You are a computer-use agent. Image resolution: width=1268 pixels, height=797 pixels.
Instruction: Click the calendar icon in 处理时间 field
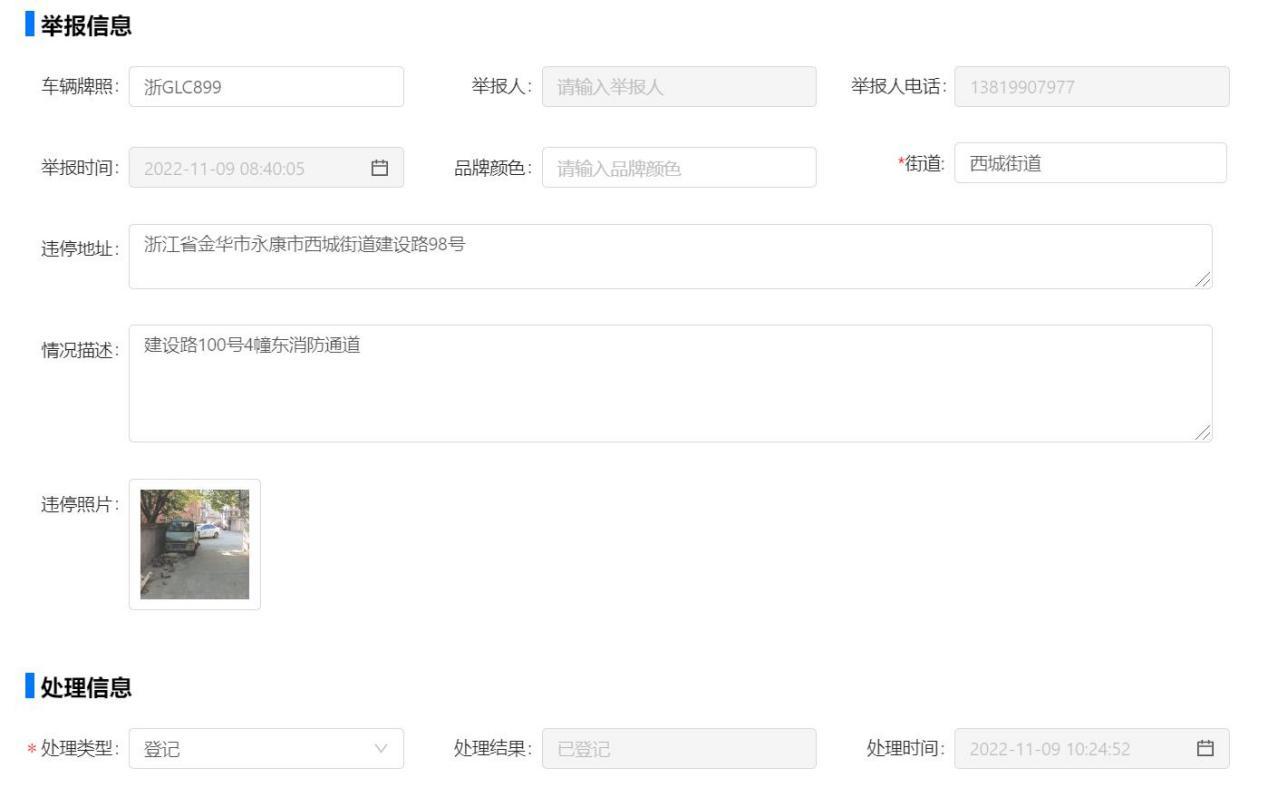1205,748
